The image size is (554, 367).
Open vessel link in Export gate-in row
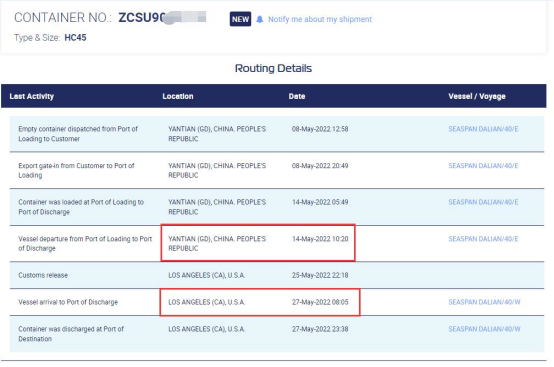pyautogui.click(x=483, y=166)
